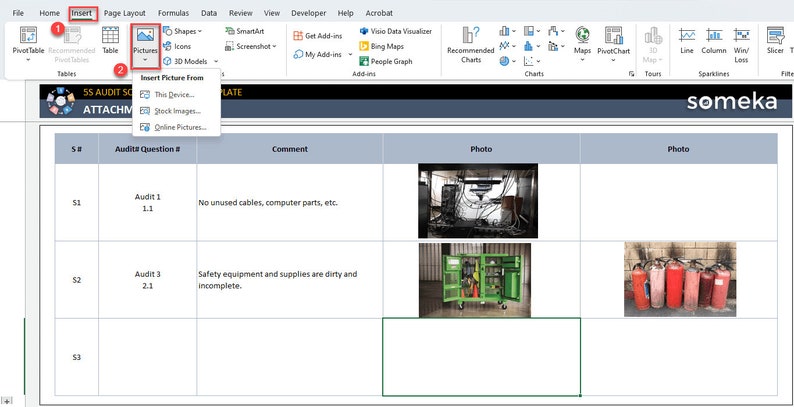Select the green tool cabinet photo

(475, 280)
